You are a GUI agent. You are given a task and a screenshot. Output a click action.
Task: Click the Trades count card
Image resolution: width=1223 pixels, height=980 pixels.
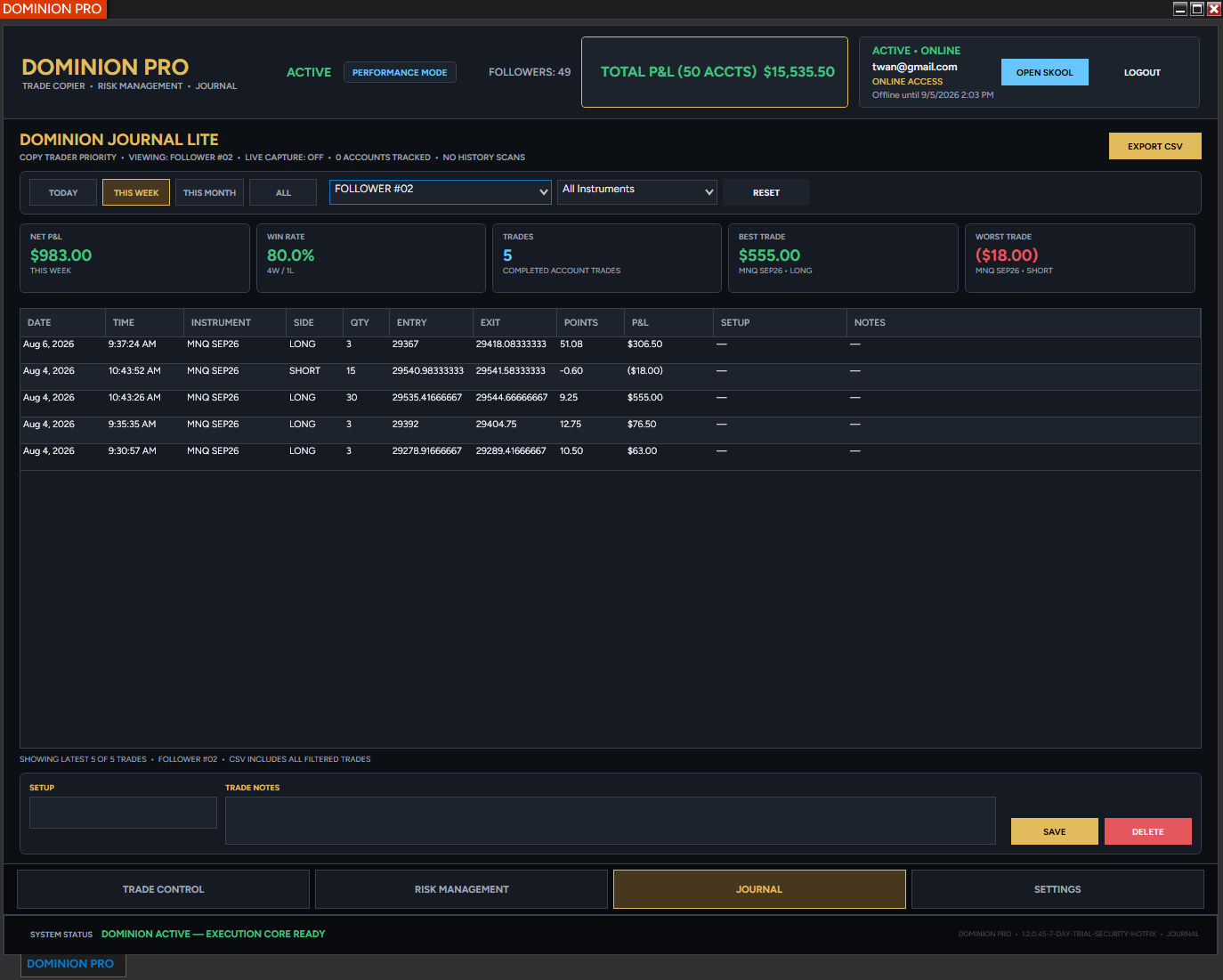pos(607,258)
